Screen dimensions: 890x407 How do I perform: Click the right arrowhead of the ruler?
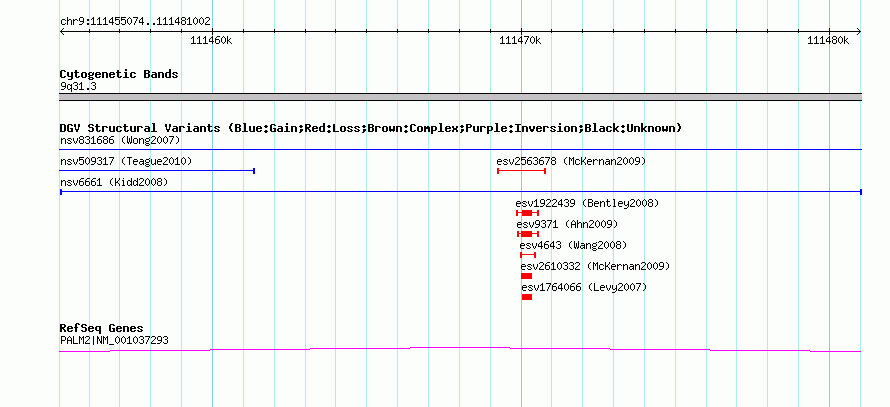click(x=859, y=32)
